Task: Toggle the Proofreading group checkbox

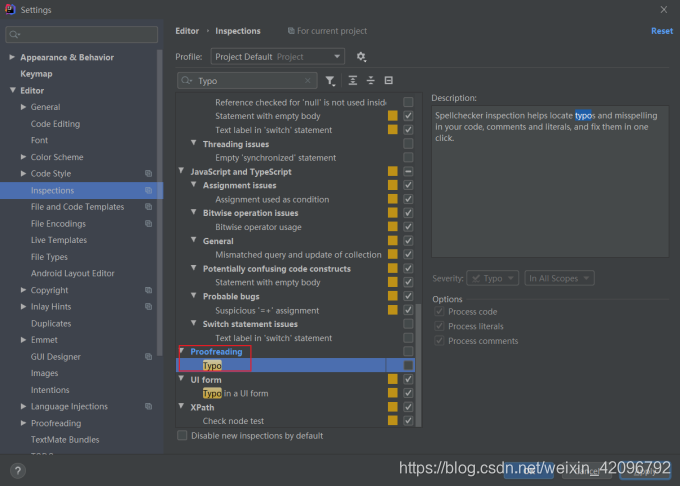Action: point(408,351)
